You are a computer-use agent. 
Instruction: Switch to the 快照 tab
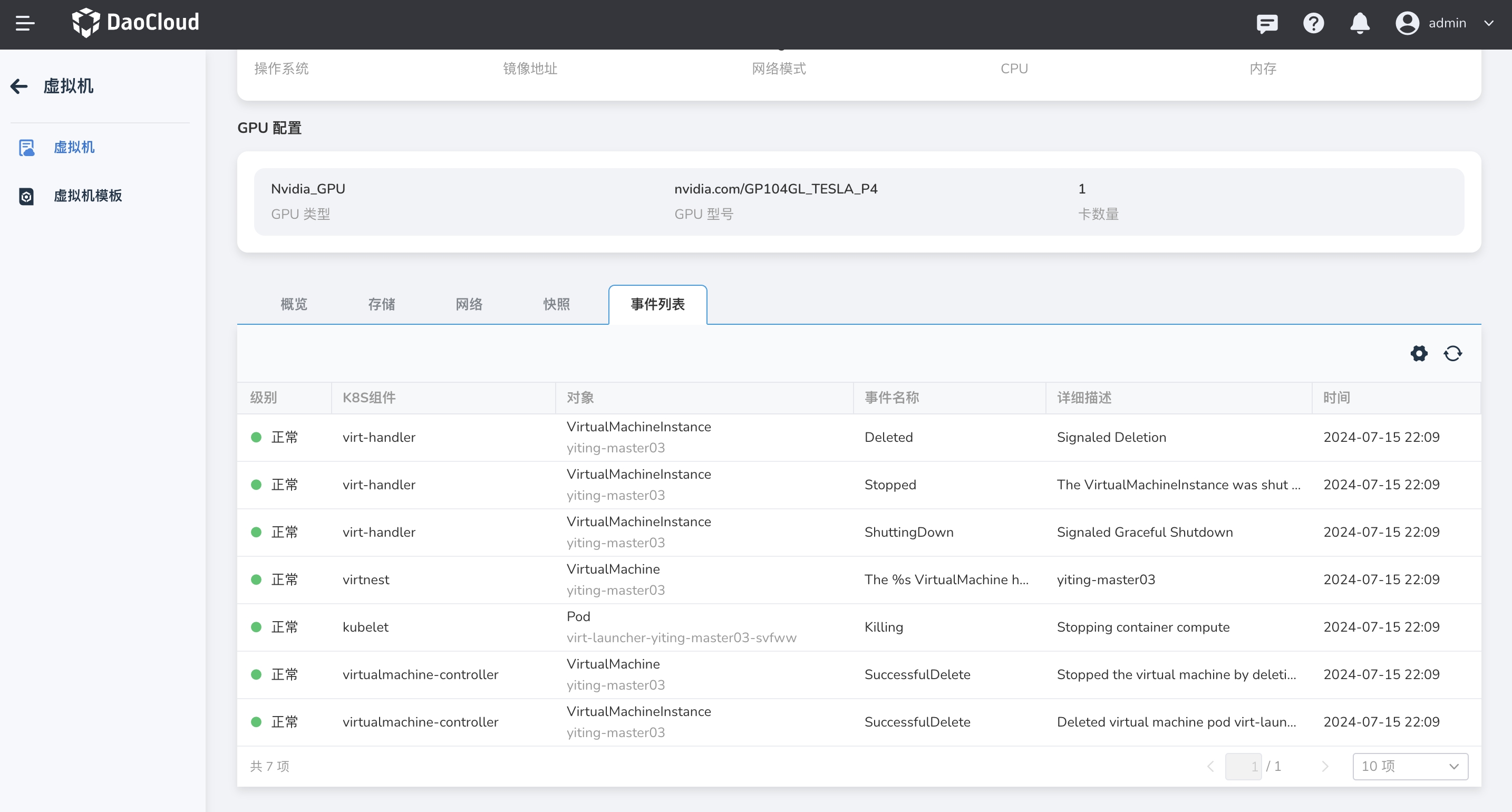[556, 304]
